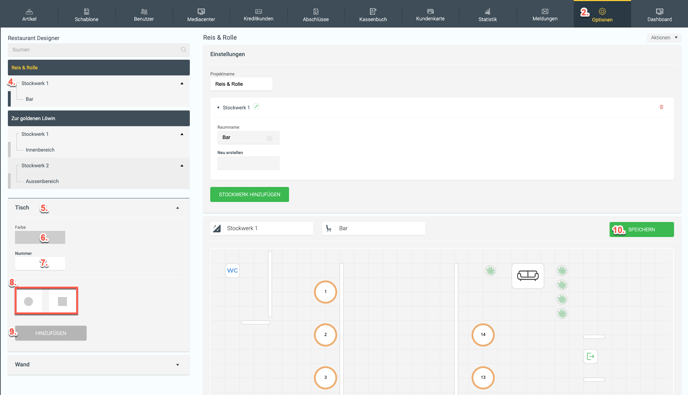
Task: Click the Hinzufügen button
Action: (50, 333)
